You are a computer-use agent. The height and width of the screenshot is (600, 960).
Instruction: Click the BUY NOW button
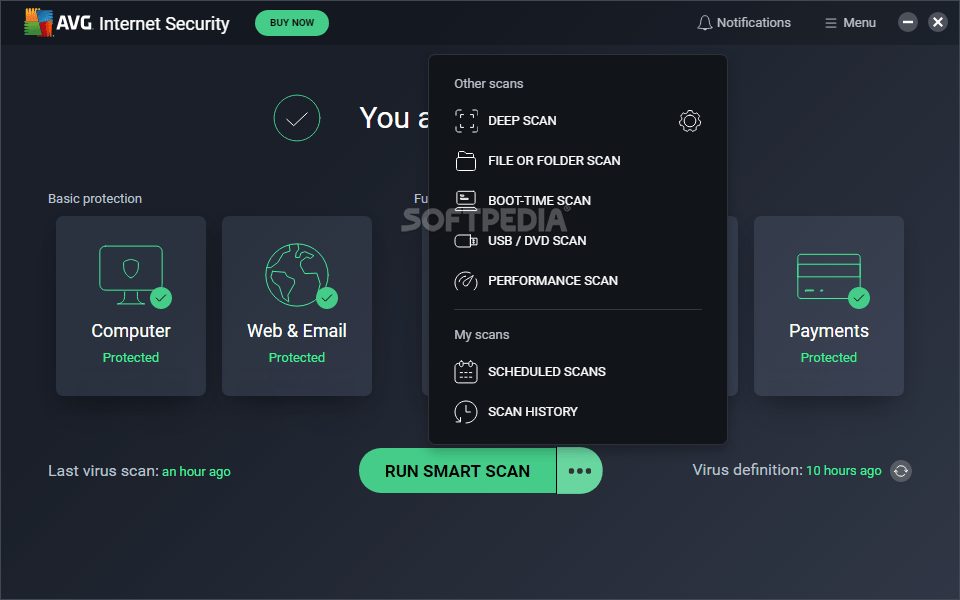[292, 23]
